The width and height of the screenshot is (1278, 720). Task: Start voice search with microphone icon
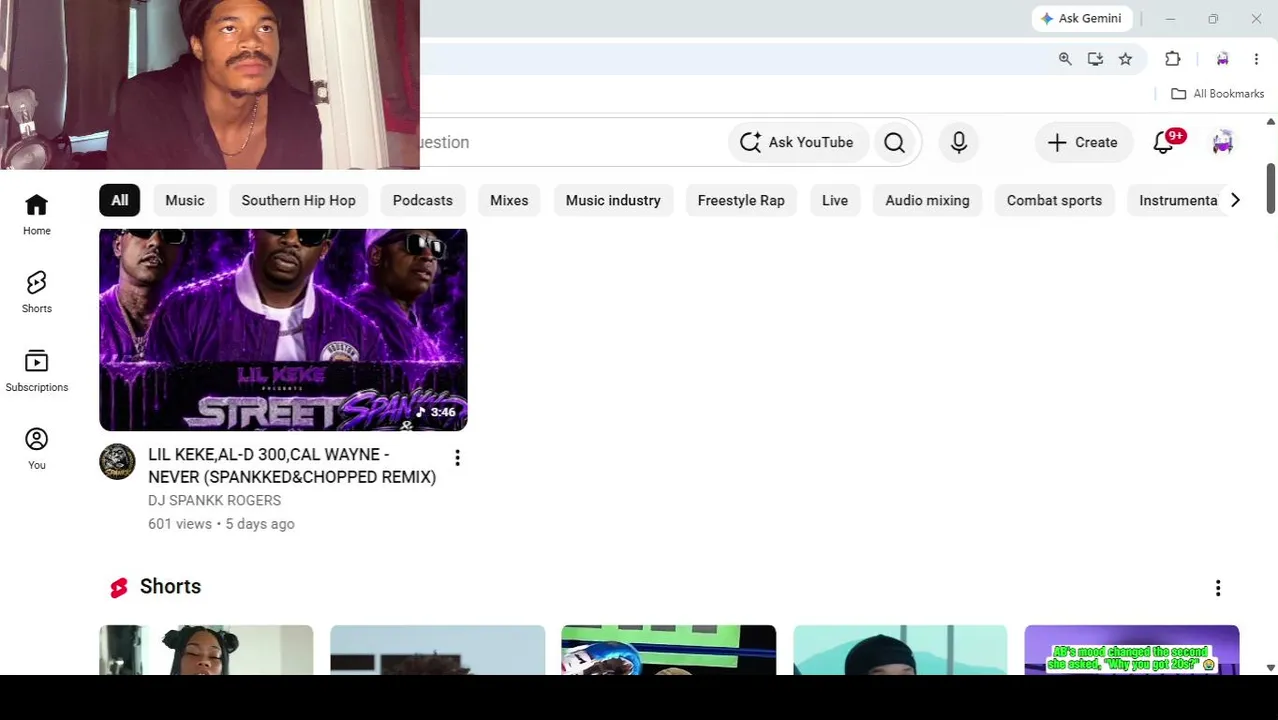958,142
